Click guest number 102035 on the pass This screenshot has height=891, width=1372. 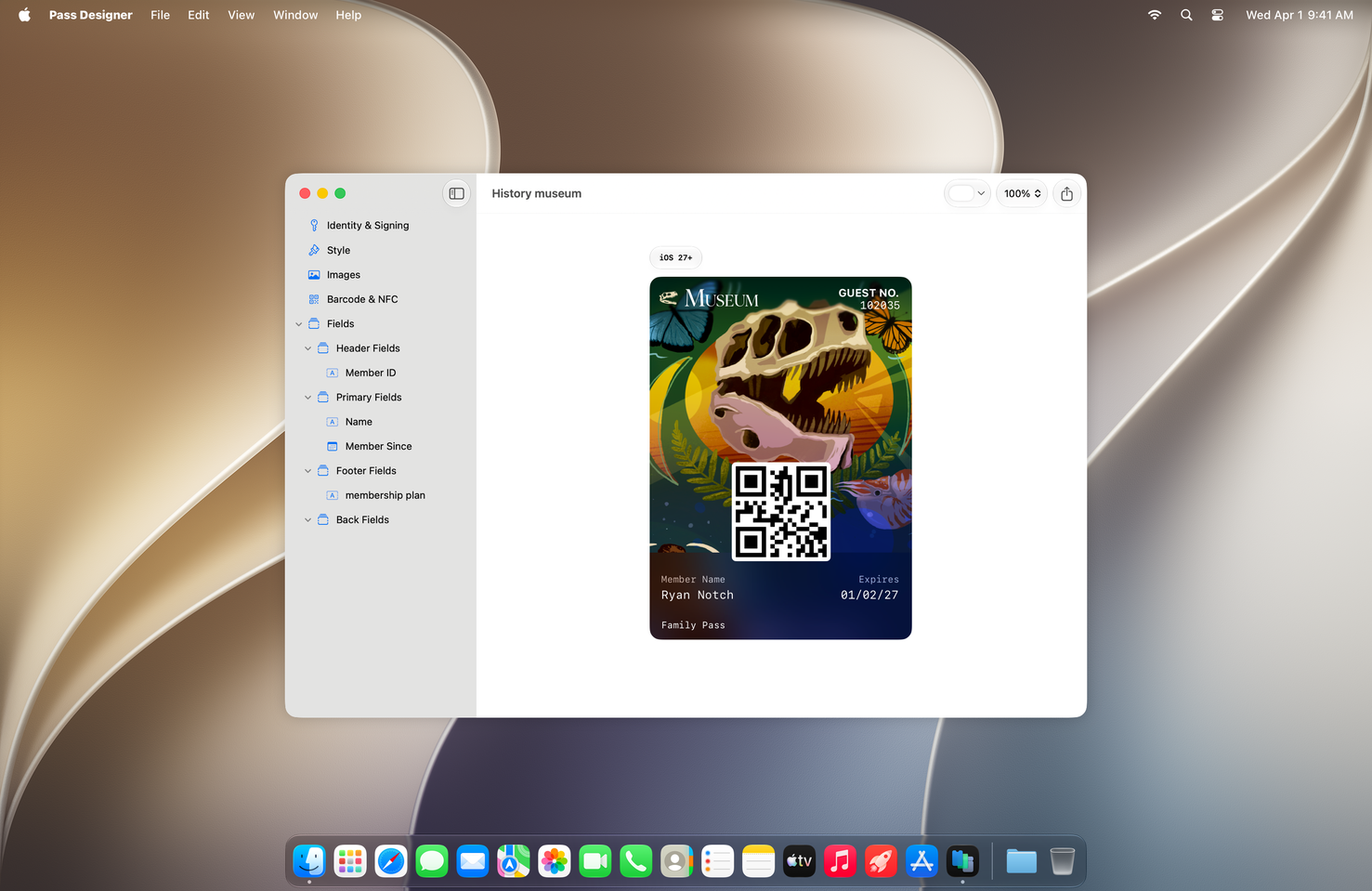[880, 306]
